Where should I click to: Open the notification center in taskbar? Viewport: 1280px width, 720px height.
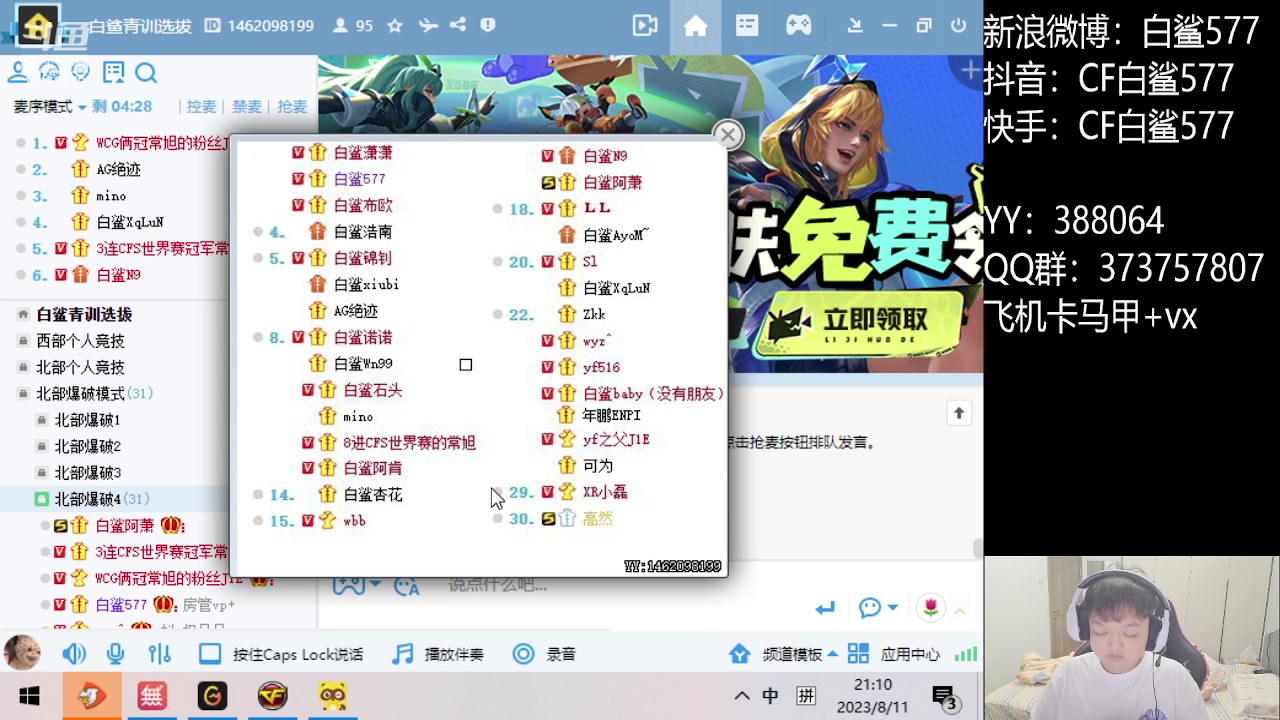click(x=945, y=697)
